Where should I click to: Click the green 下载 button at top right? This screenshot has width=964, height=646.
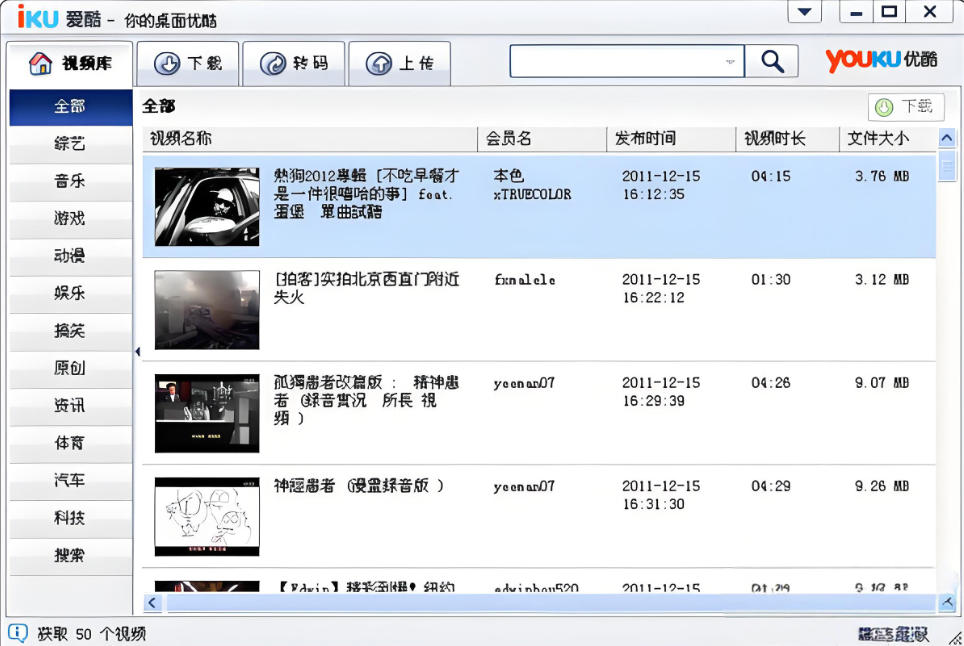pyautogui.click(x=906, y=107)
